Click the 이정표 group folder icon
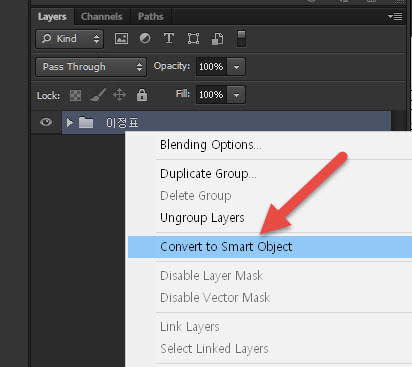The image size is (412, 367). (x=86, y=123)
